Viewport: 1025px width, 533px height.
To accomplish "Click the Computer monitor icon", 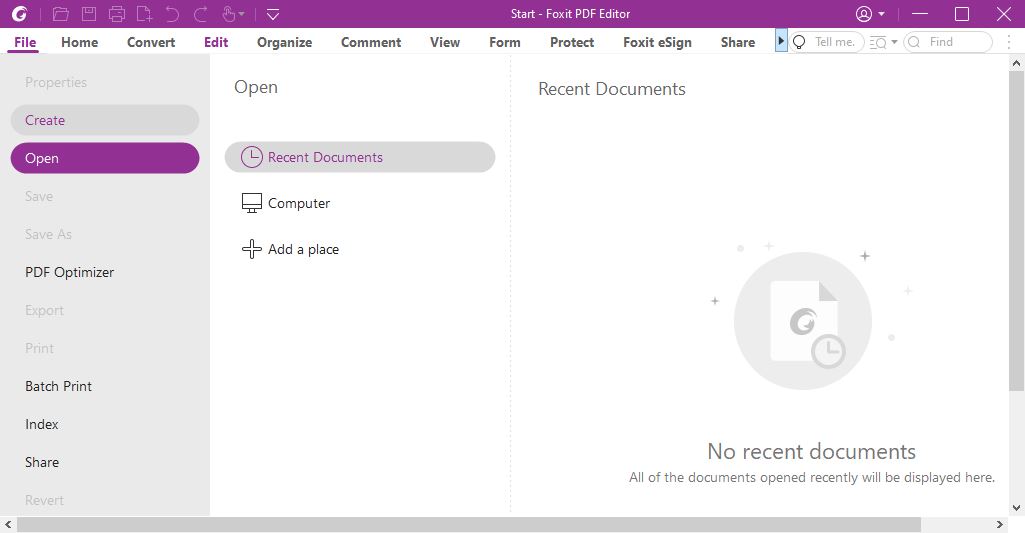I will (252, 203).
